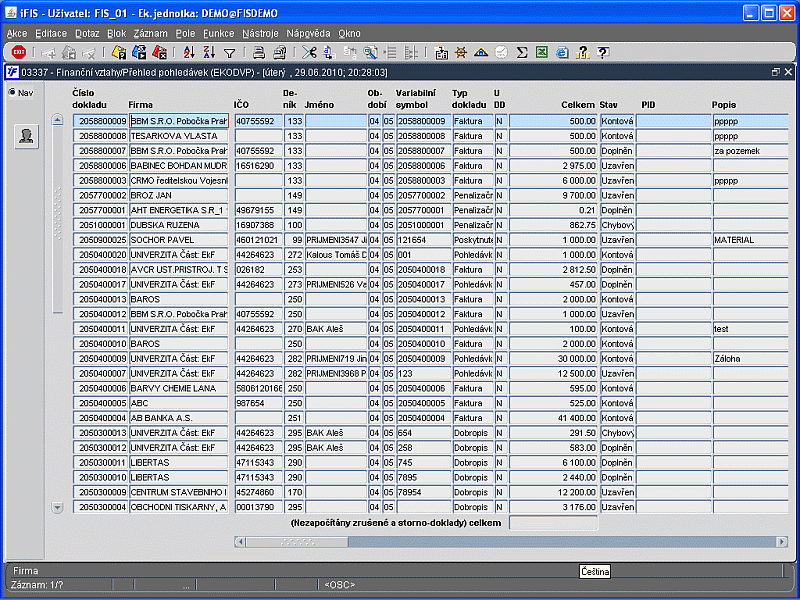Open the Akce menu

click(x=17, y=33)
